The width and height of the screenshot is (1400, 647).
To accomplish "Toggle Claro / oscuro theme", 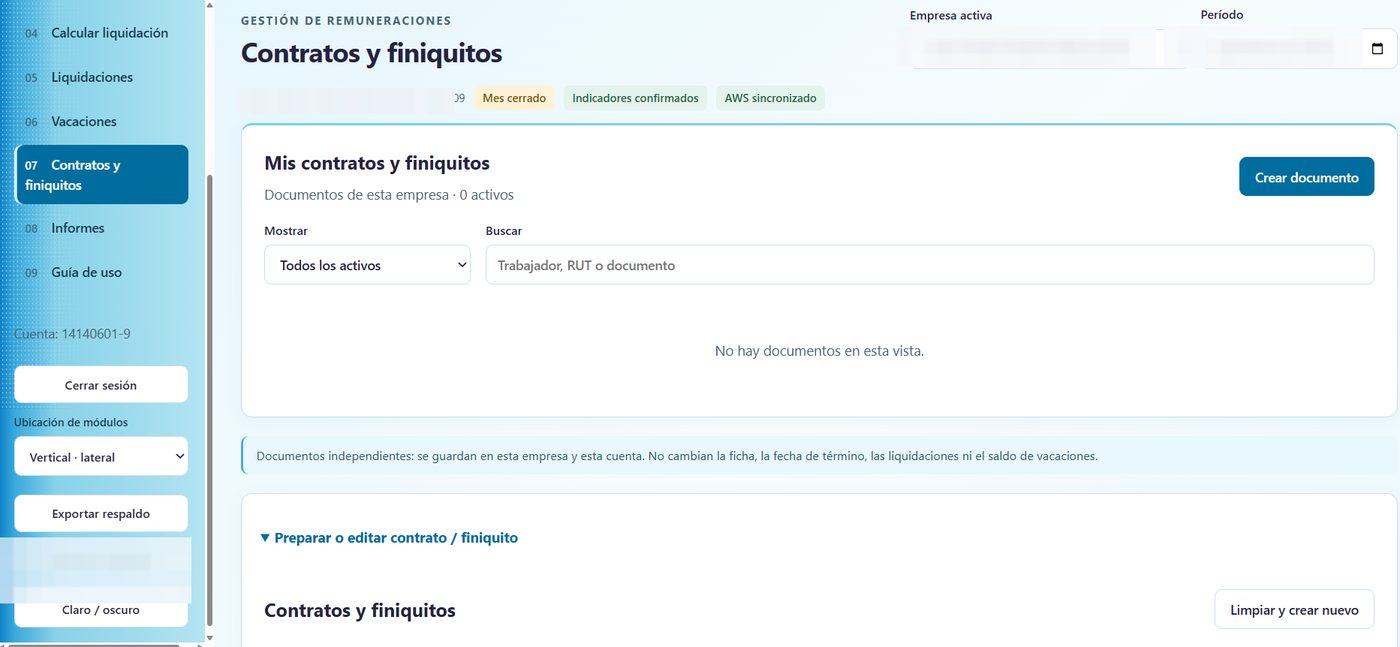I will click(101, 610).
